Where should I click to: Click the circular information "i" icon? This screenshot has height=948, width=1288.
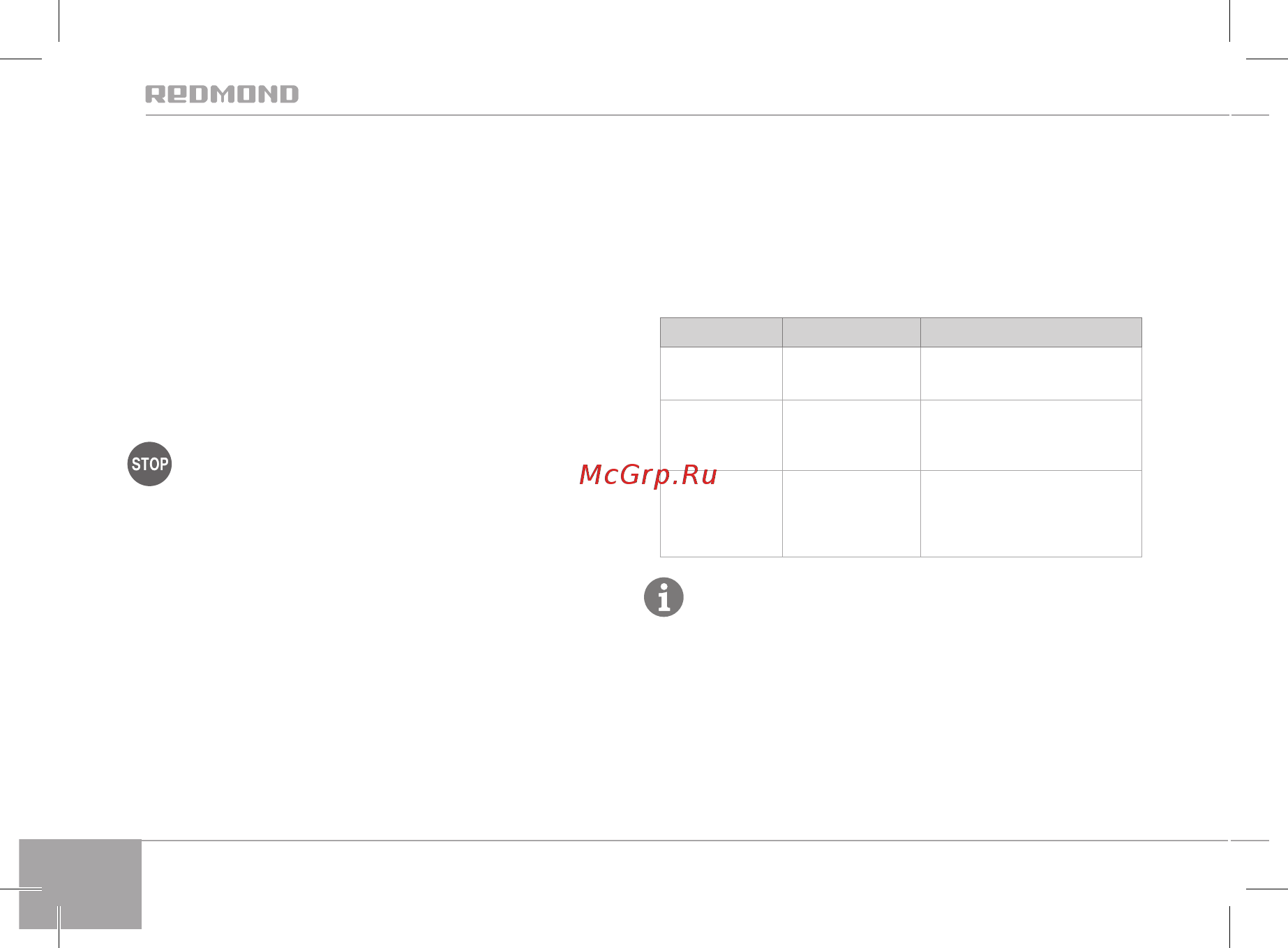point(664,597)
